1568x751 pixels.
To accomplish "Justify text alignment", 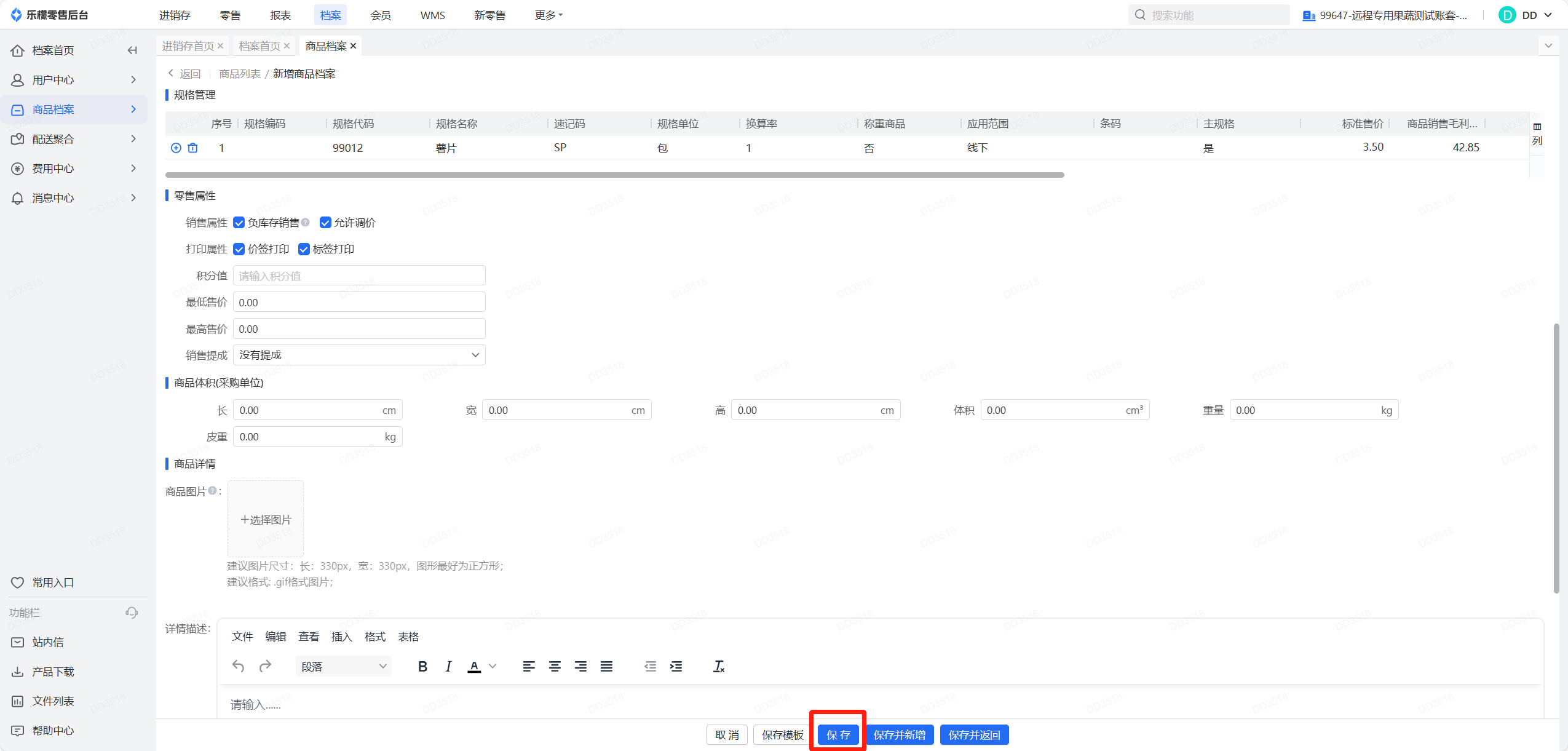I will (606, 667).
